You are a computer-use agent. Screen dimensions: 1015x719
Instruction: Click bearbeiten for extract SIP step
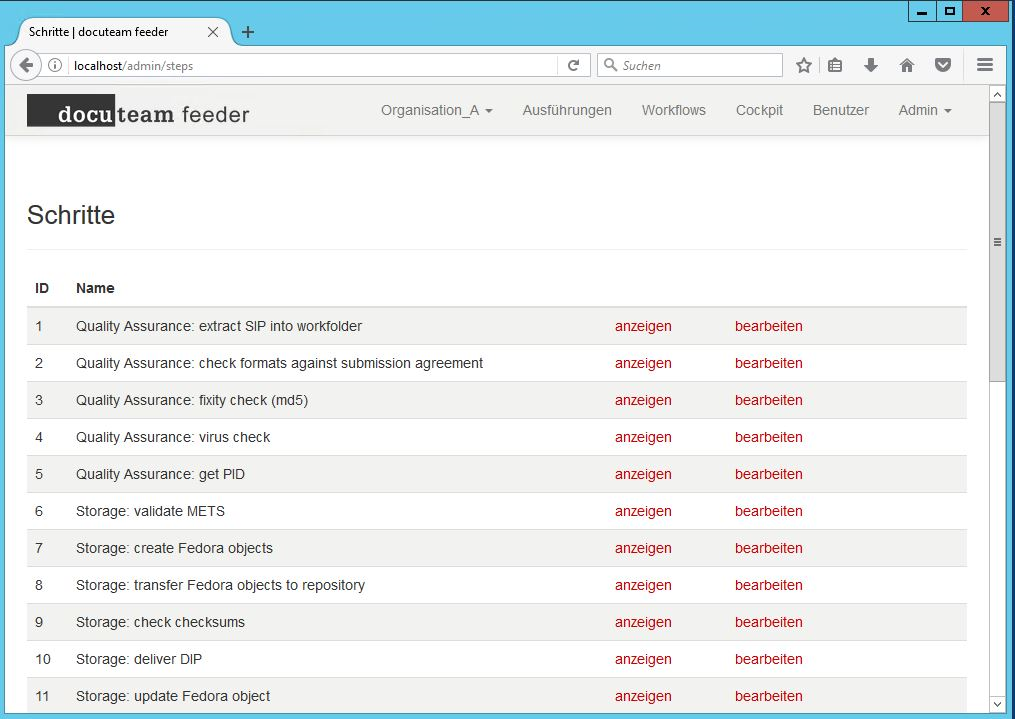point(768,326)
